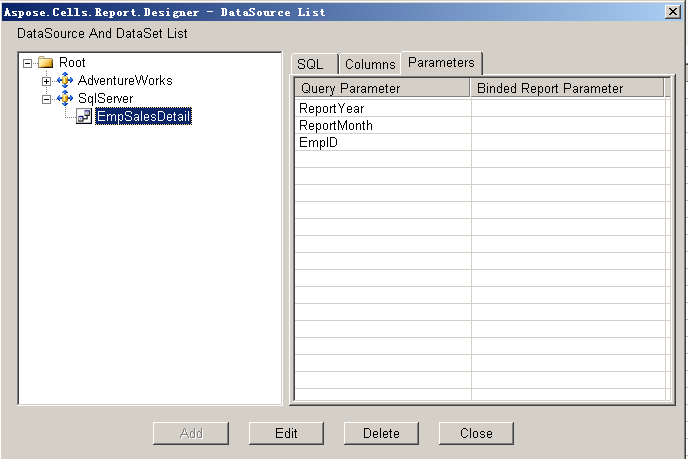Click the Close button at bottom
The height and width of the screenshot is (459, 688).
pyautogui.click(x=476, y=434)
